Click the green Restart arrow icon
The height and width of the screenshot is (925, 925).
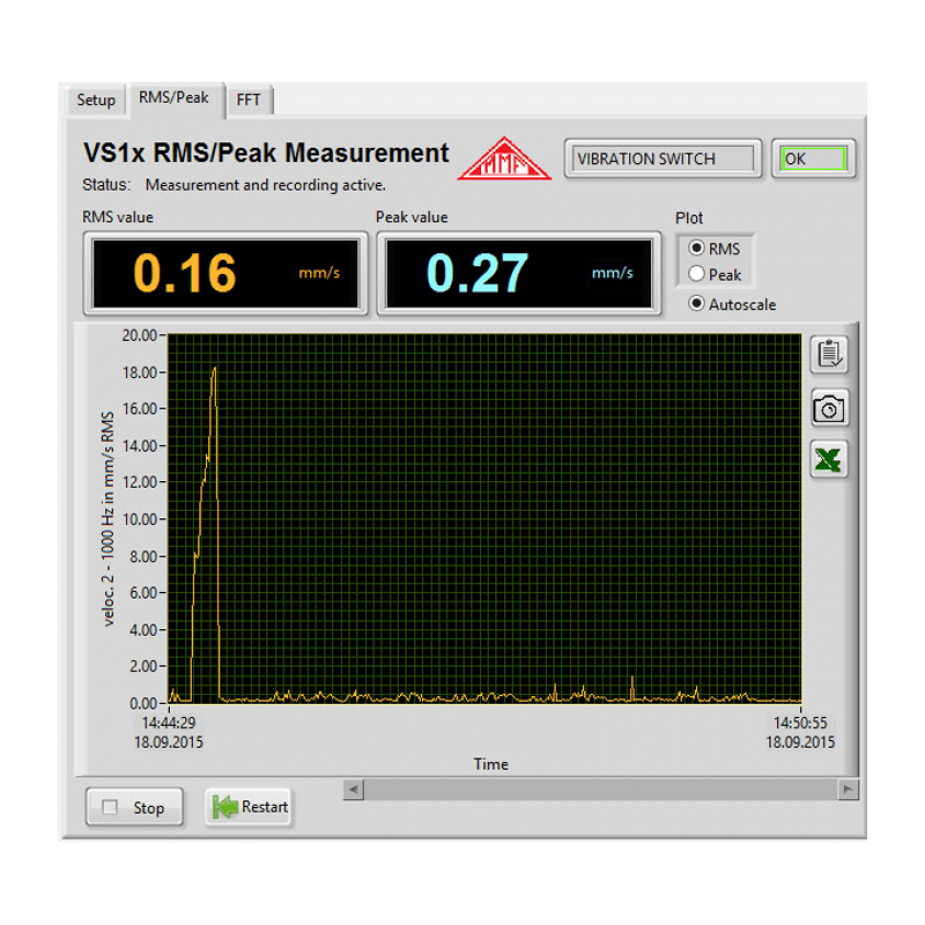[x=225, y=806]
